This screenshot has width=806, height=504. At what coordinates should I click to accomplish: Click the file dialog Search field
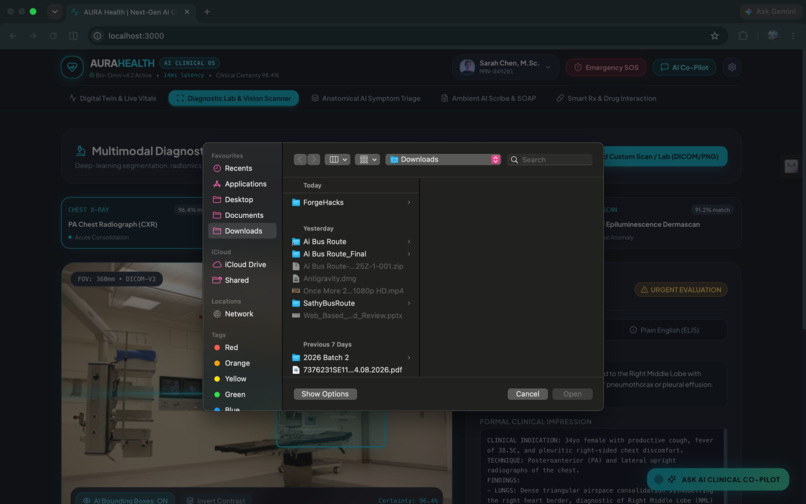[549, 160]
